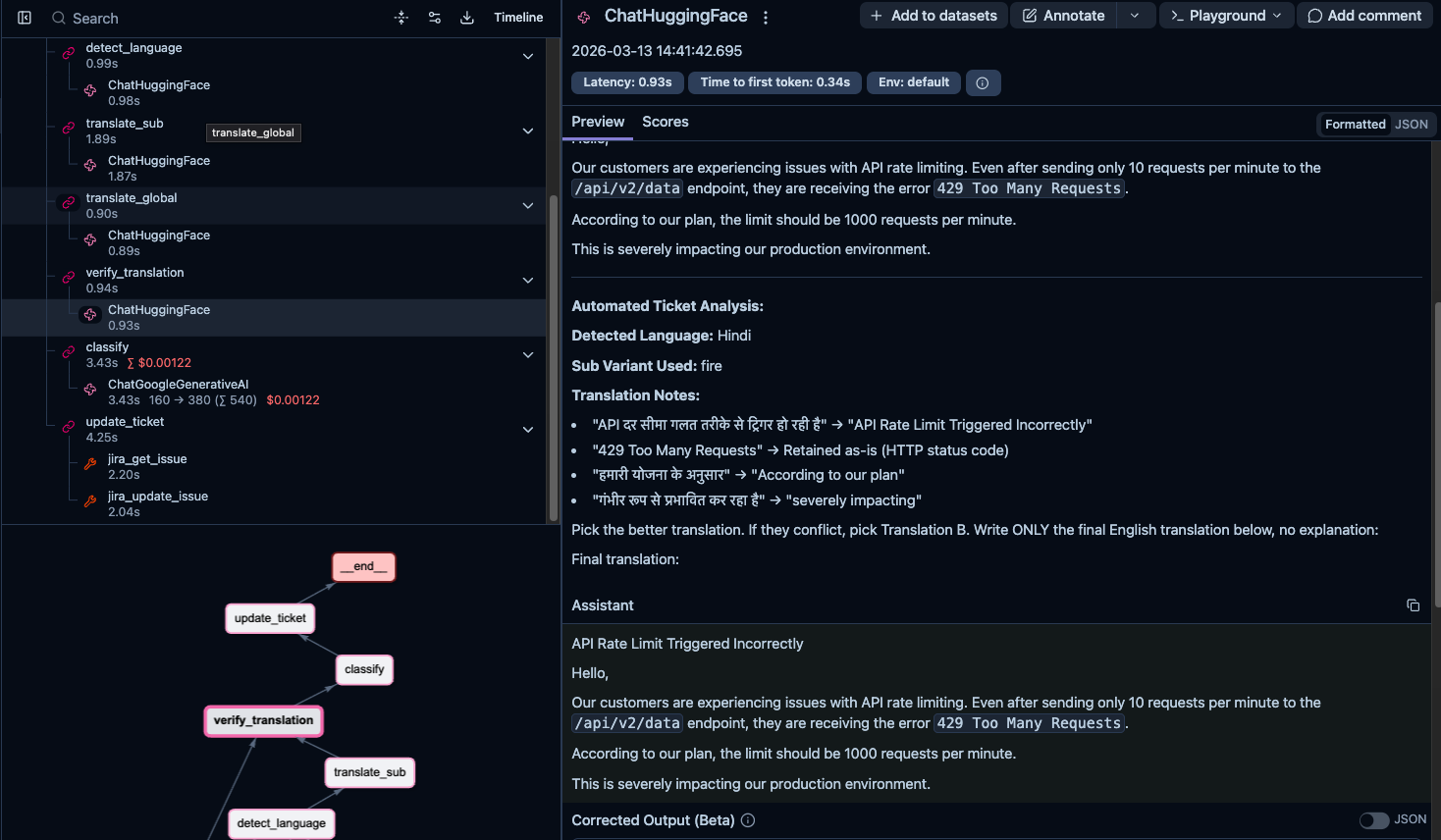Switch to the Scores tab
Viewport: 1441px width, 840px height.
(665, 122)
